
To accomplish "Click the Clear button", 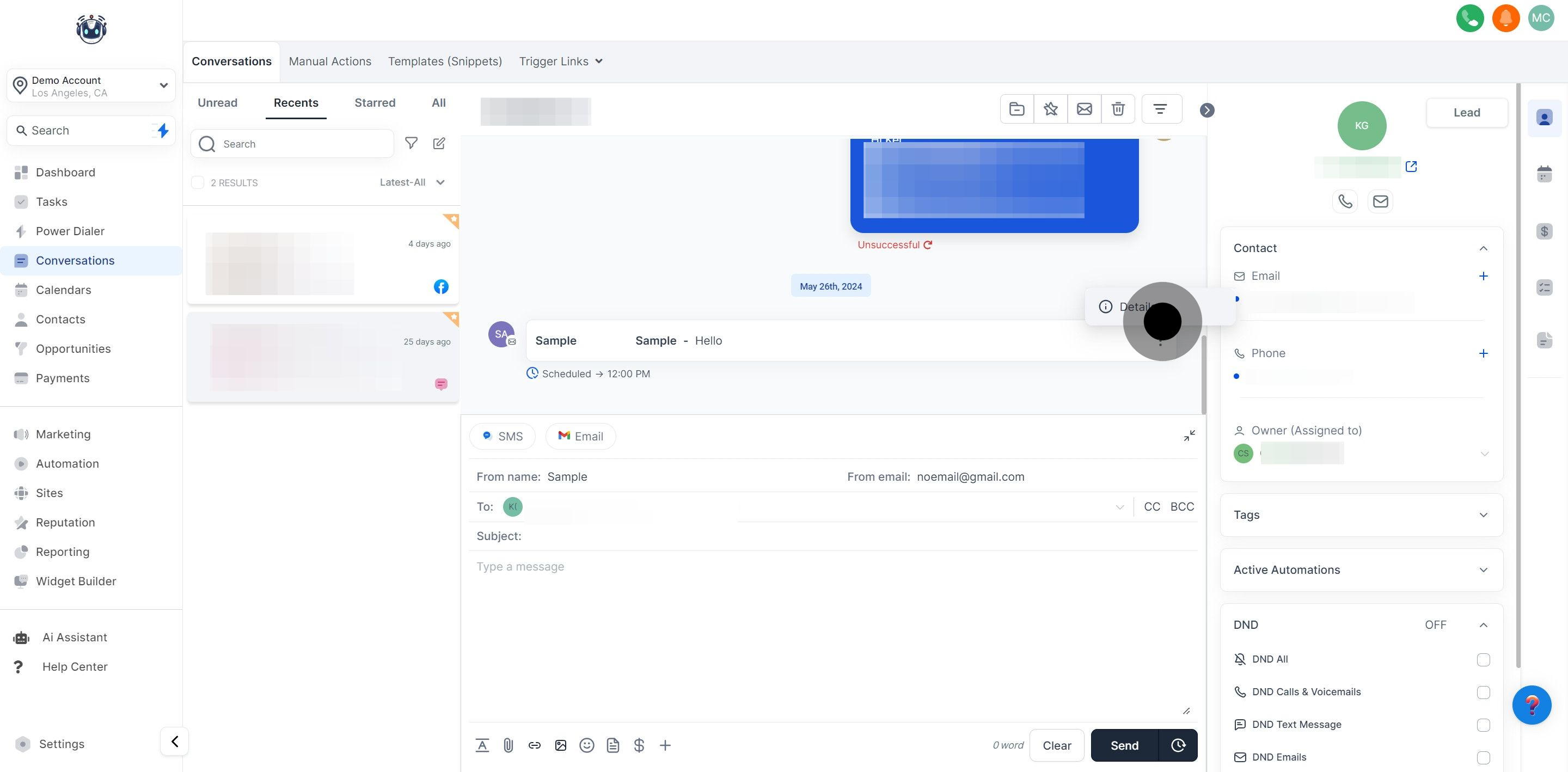I will point(1056,745).
